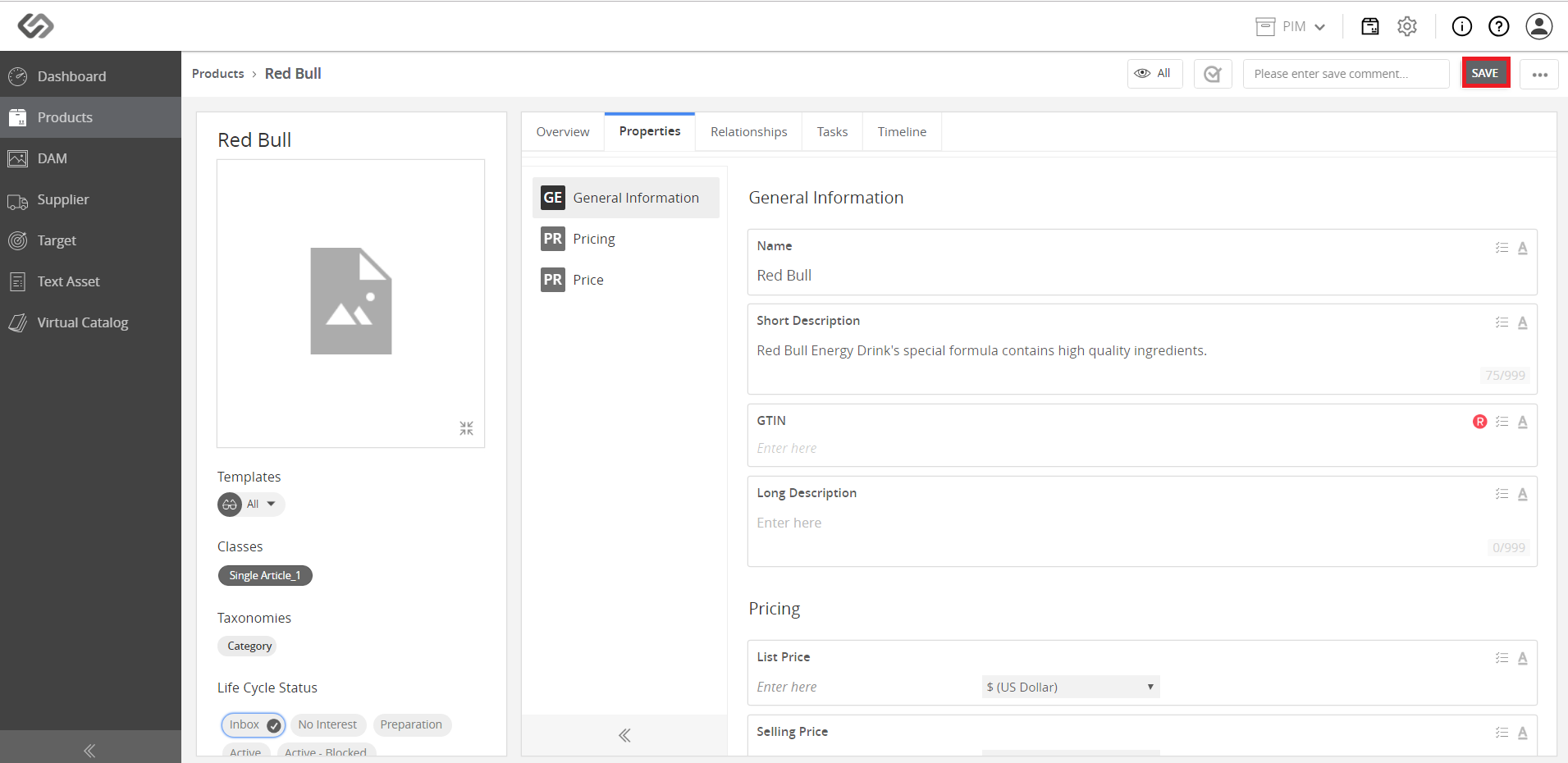This screenshot has width=1568, height=763.
Task: Select the Properties tab
Action: [650, 131]
